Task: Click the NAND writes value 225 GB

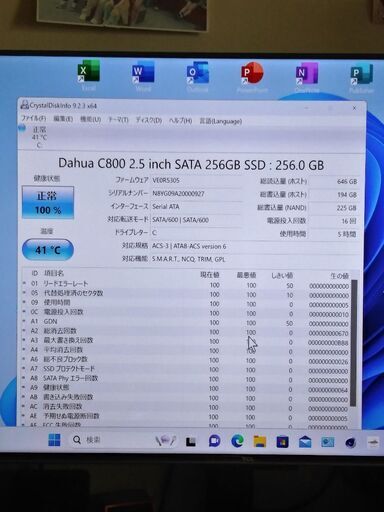Action: [x=347, y=208]
